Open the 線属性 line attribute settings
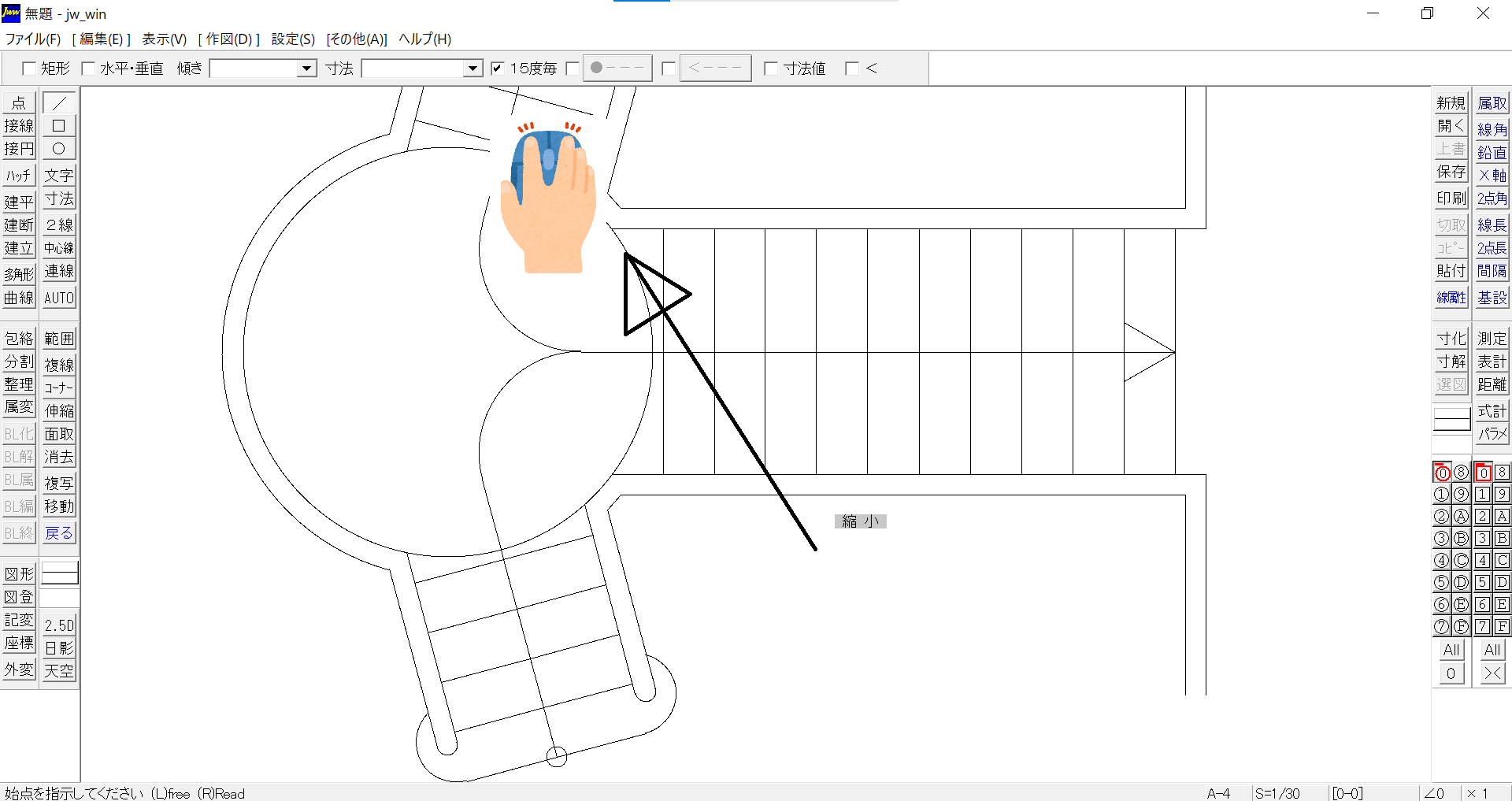 click(x=1451, y=298)
